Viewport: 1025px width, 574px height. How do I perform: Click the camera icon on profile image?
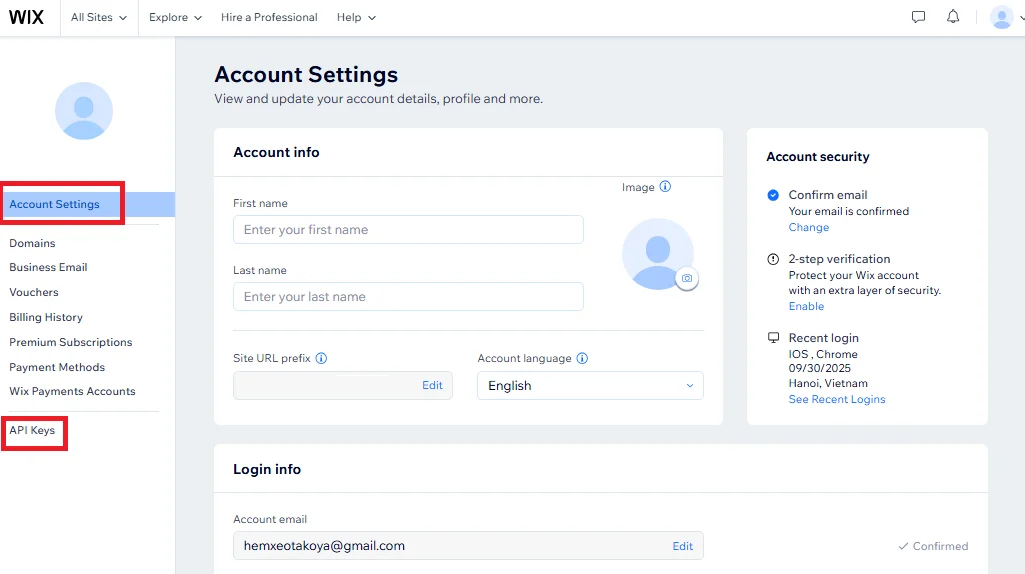pos(686,279)
